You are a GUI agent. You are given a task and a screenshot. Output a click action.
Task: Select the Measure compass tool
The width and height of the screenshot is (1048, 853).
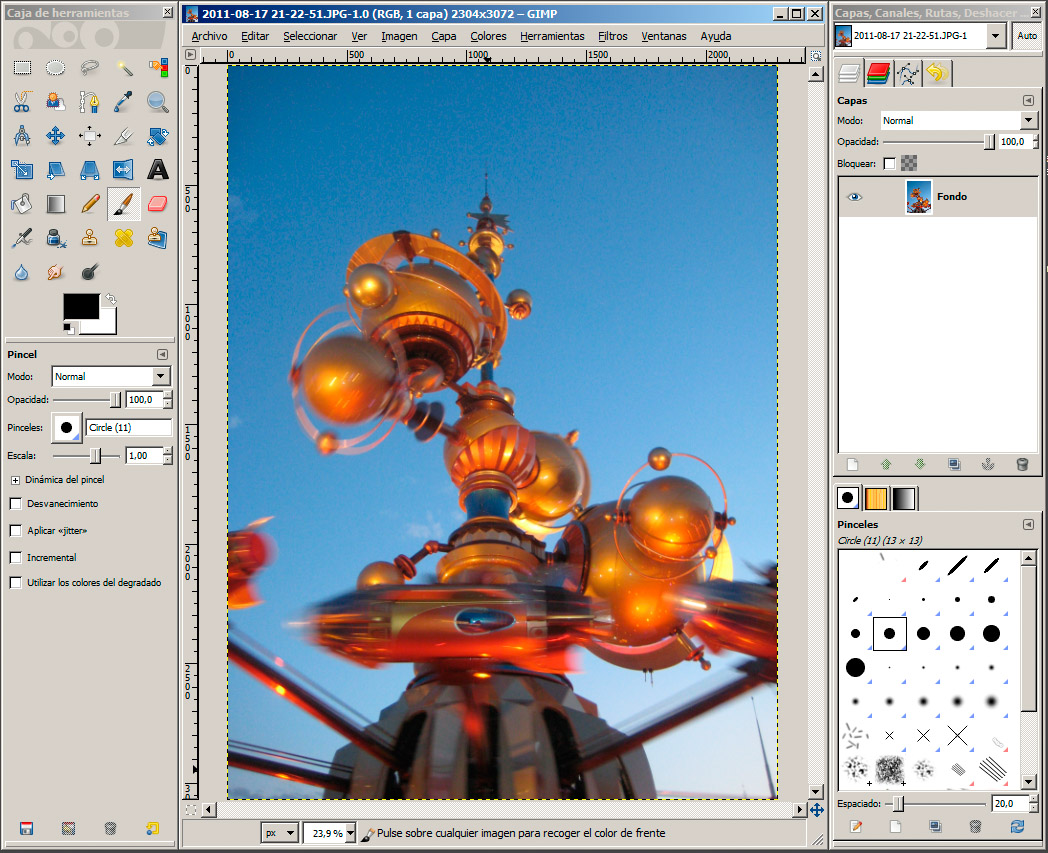click(x=22, y=136)
